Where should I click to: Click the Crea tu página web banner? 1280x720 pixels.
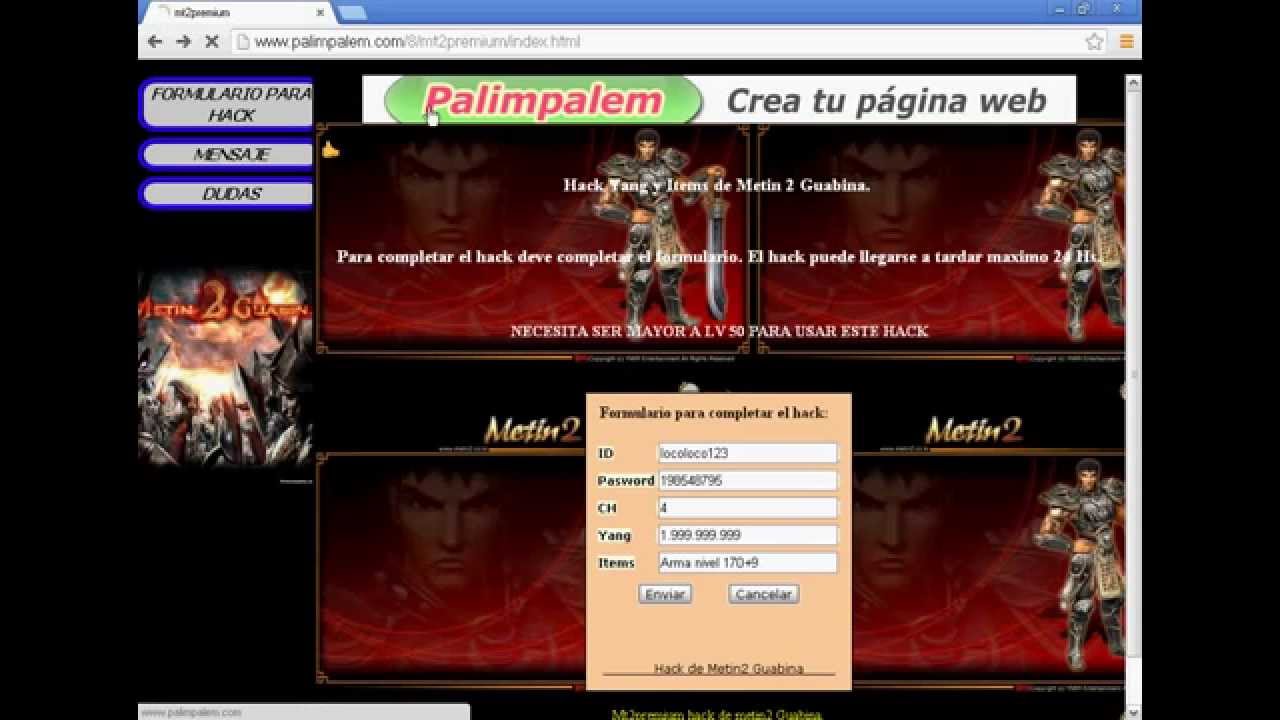click(886, 101)
